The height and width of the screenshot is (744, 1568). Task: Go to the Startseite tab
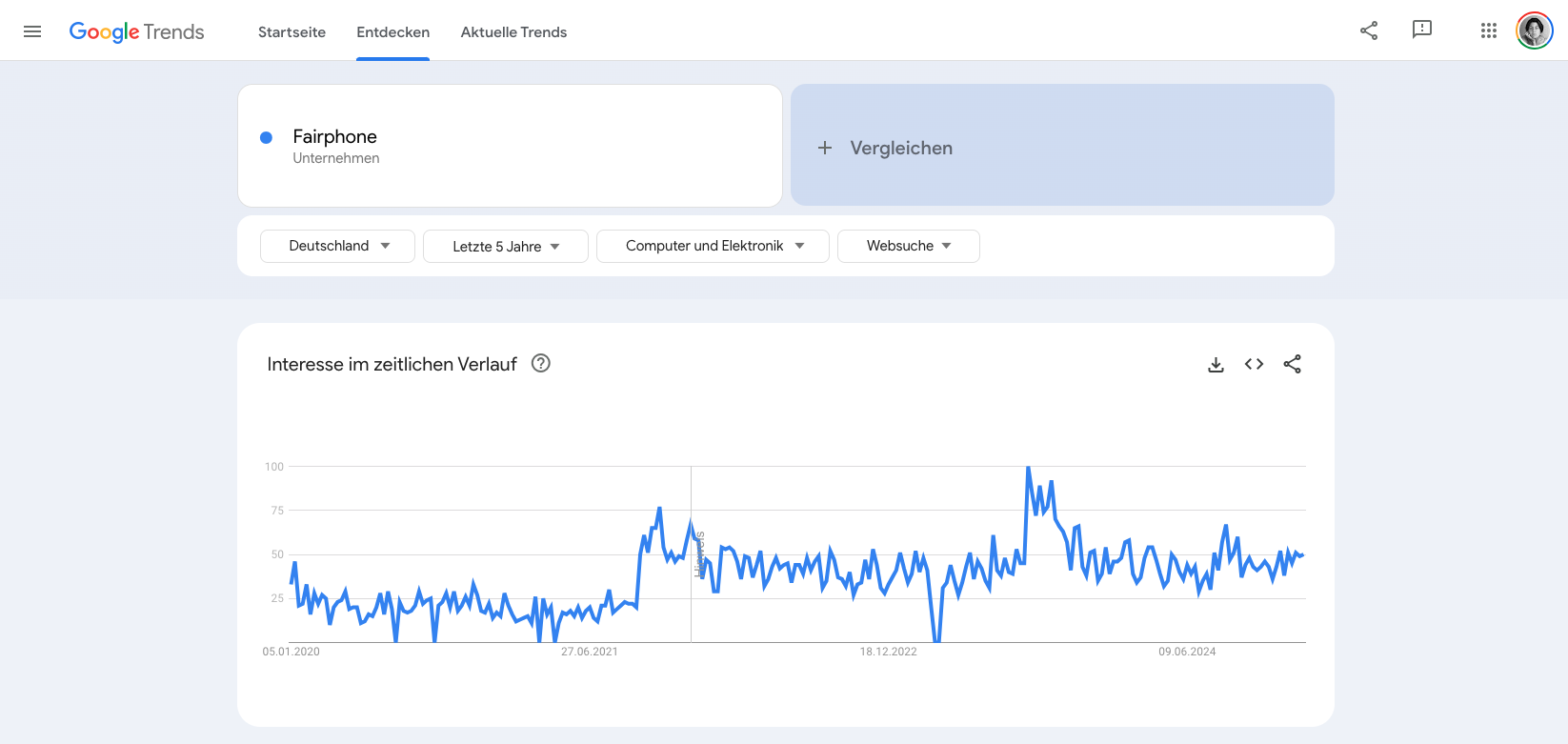pos(291,31)
